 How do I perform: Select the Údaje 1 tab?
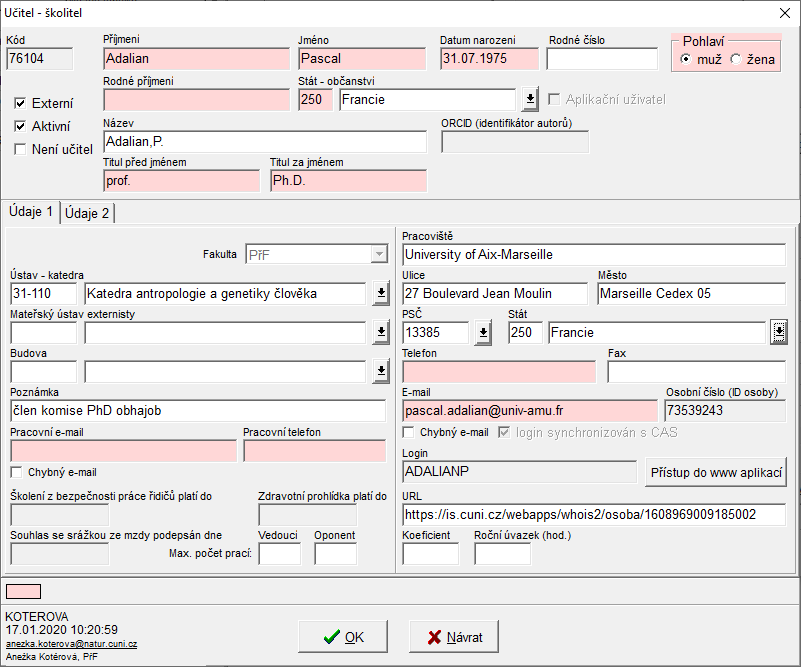[x=31, y=212]
